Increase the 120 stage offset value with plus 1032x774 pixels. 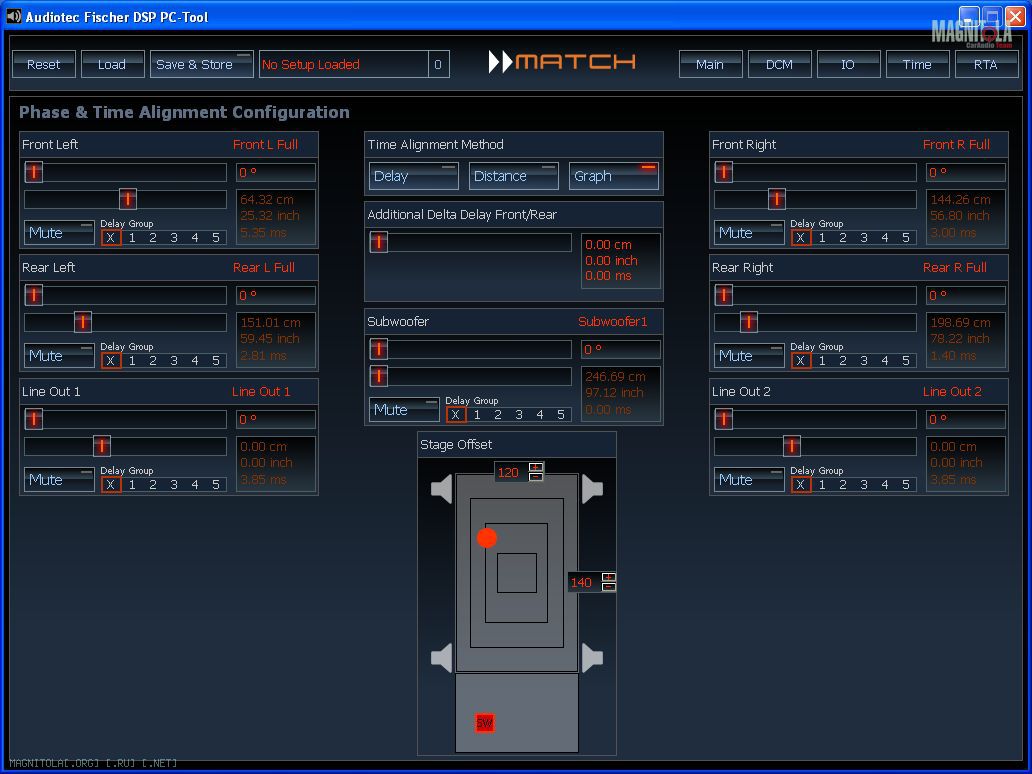[536, 468]
